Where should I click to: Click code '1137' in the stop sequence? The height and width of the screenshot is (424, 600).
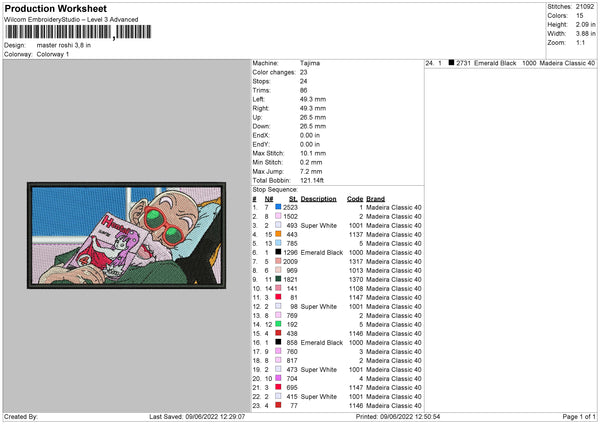click(356, 234)
